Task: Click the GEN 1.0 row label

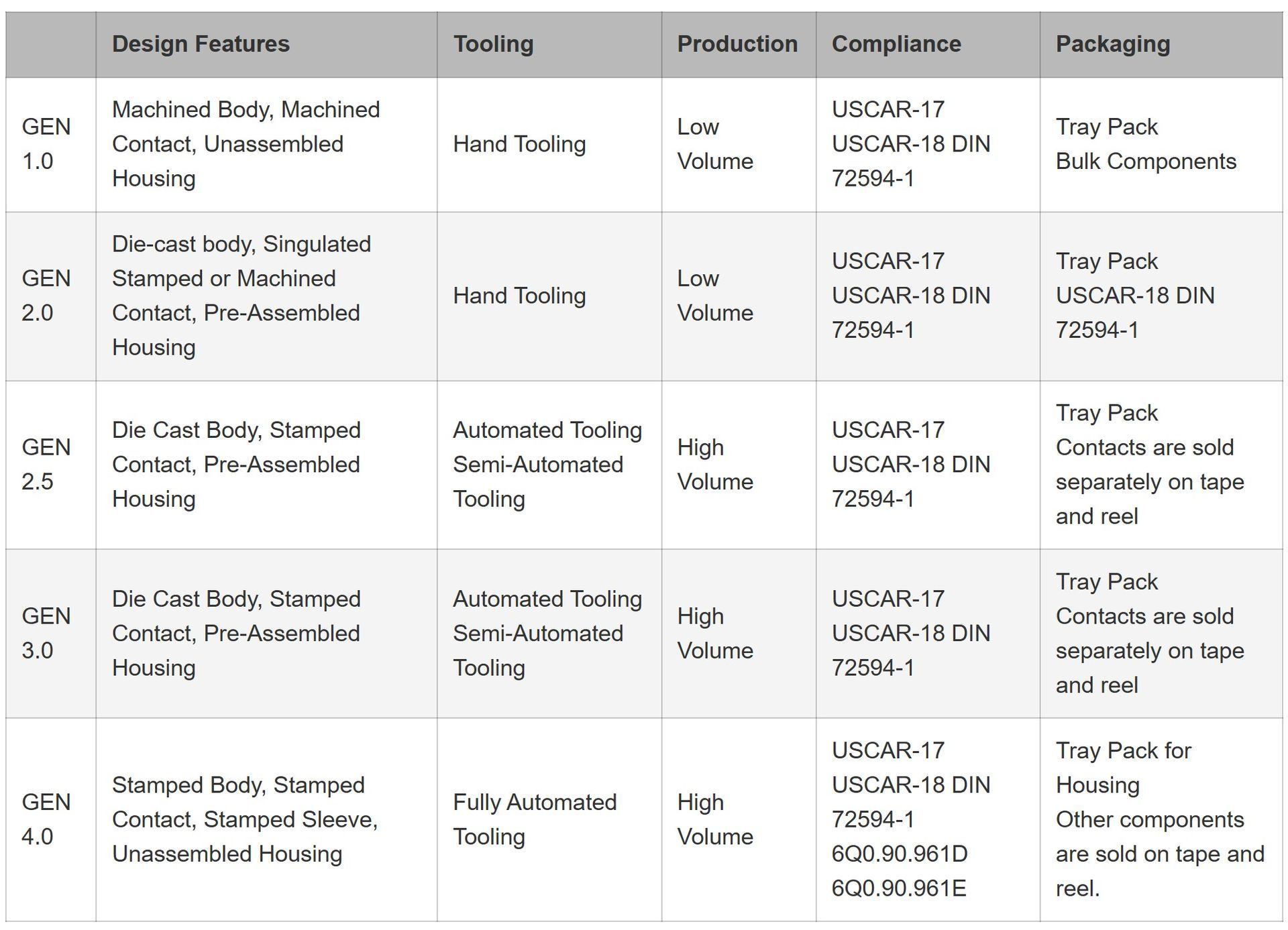Action: click(46, 144)
